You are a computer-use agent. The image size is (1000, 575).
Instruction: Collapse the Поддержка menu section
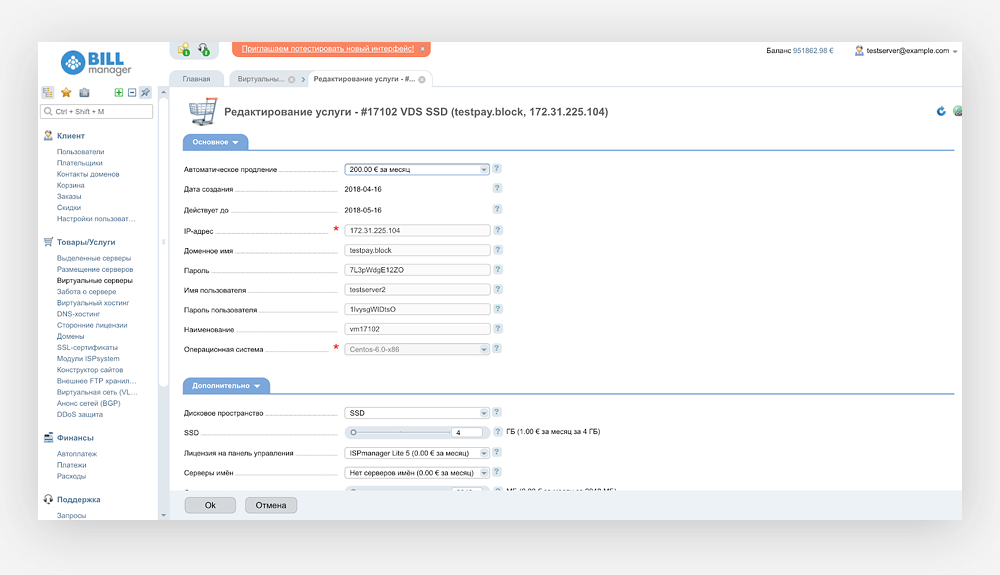pos(78,500)
